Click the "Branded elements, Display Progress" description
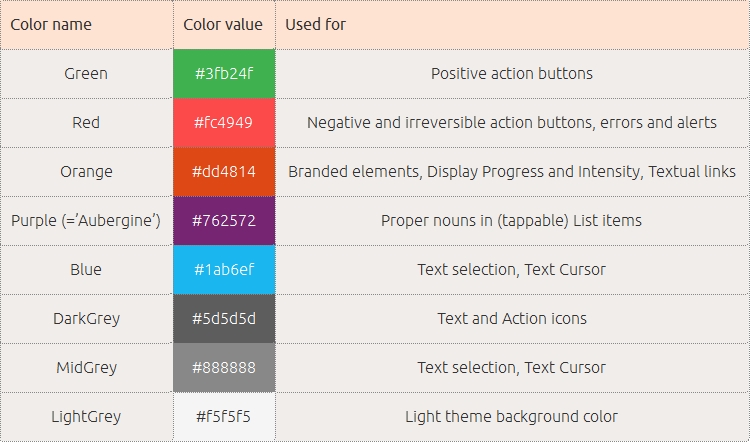Viewport: 750px width, 442px height. coord(511,172)
